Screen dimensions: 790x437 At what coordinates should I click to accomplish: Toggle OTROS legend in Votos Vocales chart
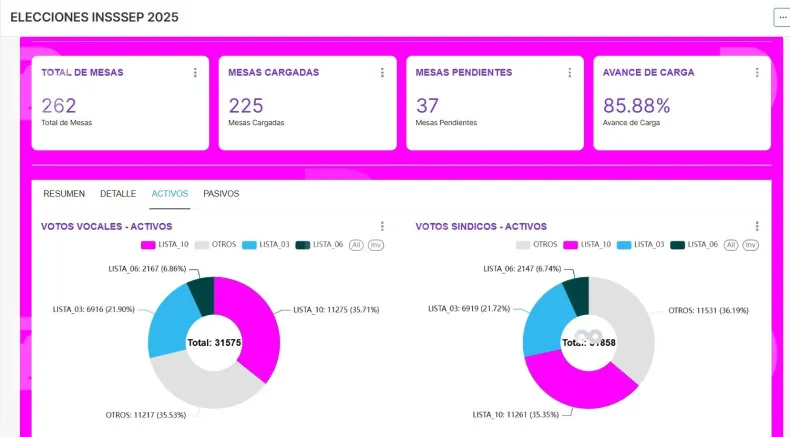[x=215, y=244]
